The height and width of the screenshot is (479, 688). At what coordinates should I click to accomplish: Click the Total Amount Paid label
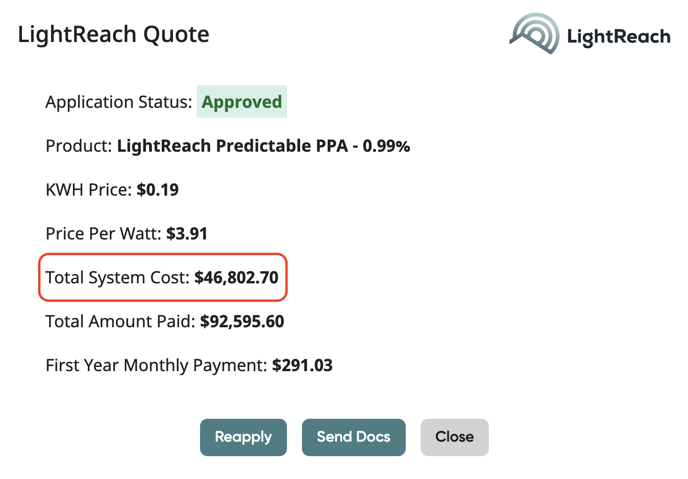tap(121, 321)
